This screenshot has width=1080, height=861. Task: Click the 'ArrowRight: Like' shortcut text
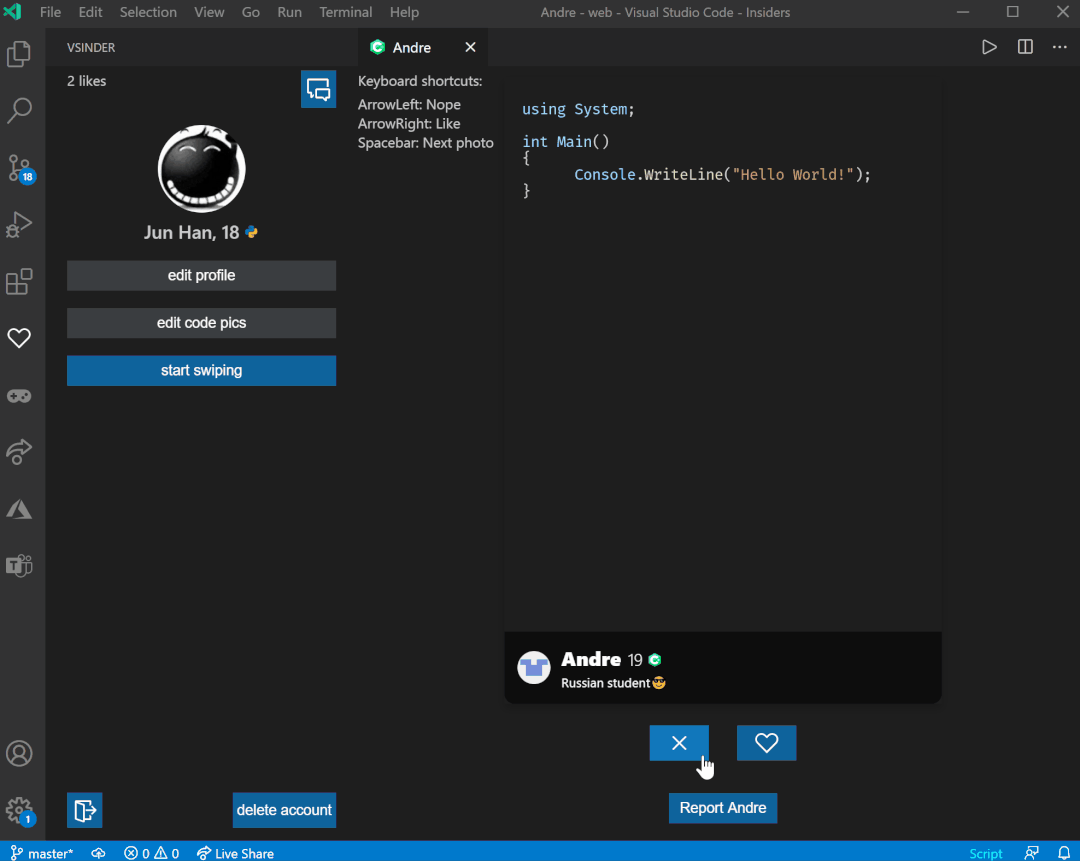(x=409, y=124)
